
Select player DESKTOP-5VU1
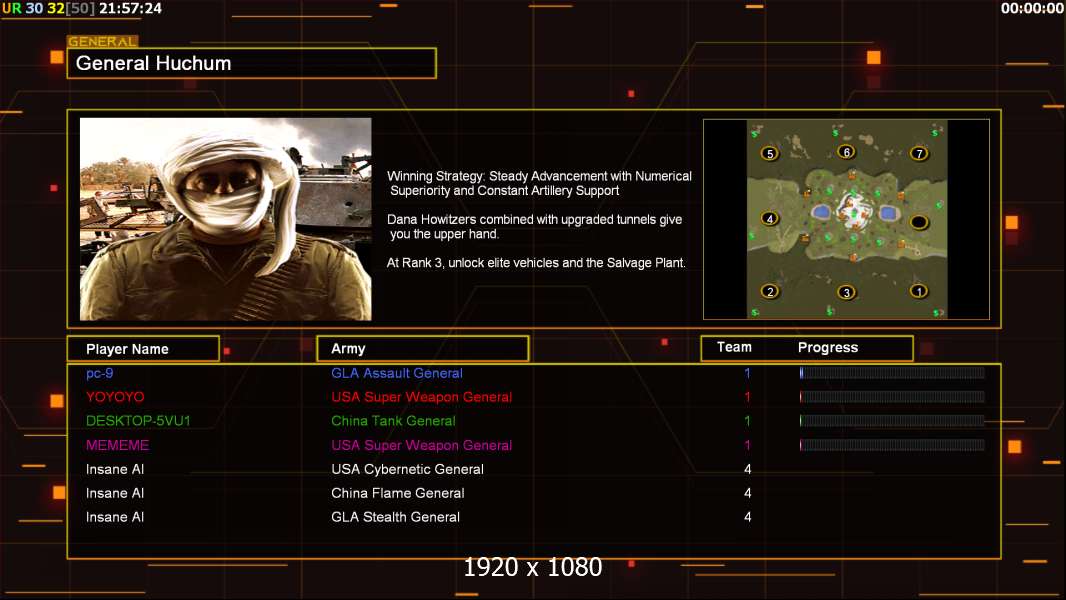[x=138, y=421]
